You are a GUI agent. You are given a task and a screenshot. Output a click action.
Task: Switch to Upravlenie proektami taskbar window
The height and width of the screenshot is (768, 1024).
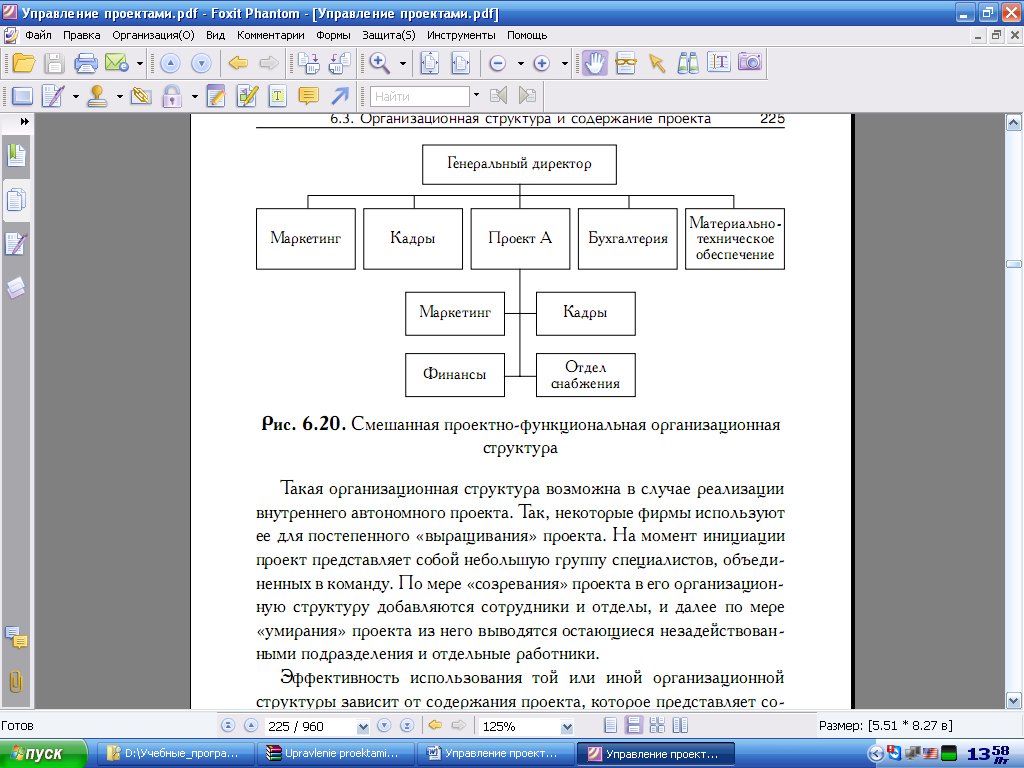[335, 754]
